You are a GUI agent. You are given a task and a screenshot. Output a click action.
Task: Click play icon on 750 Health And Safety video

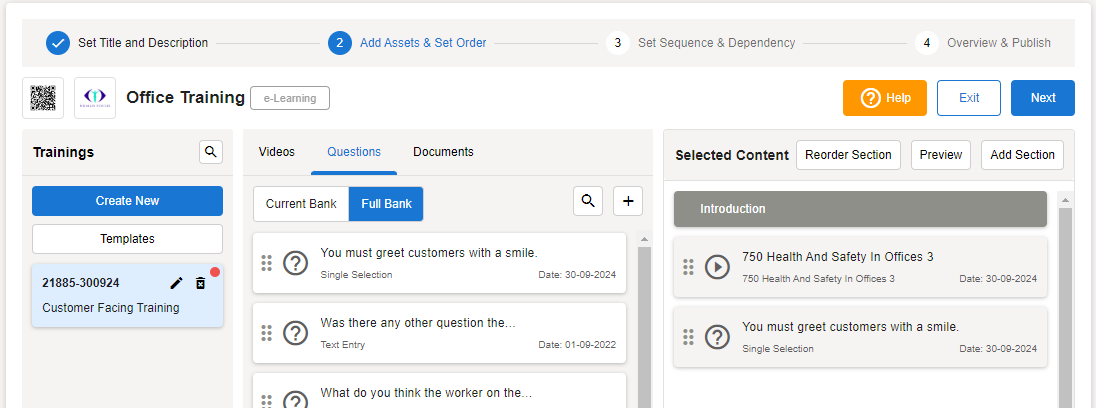pos(717,267)
